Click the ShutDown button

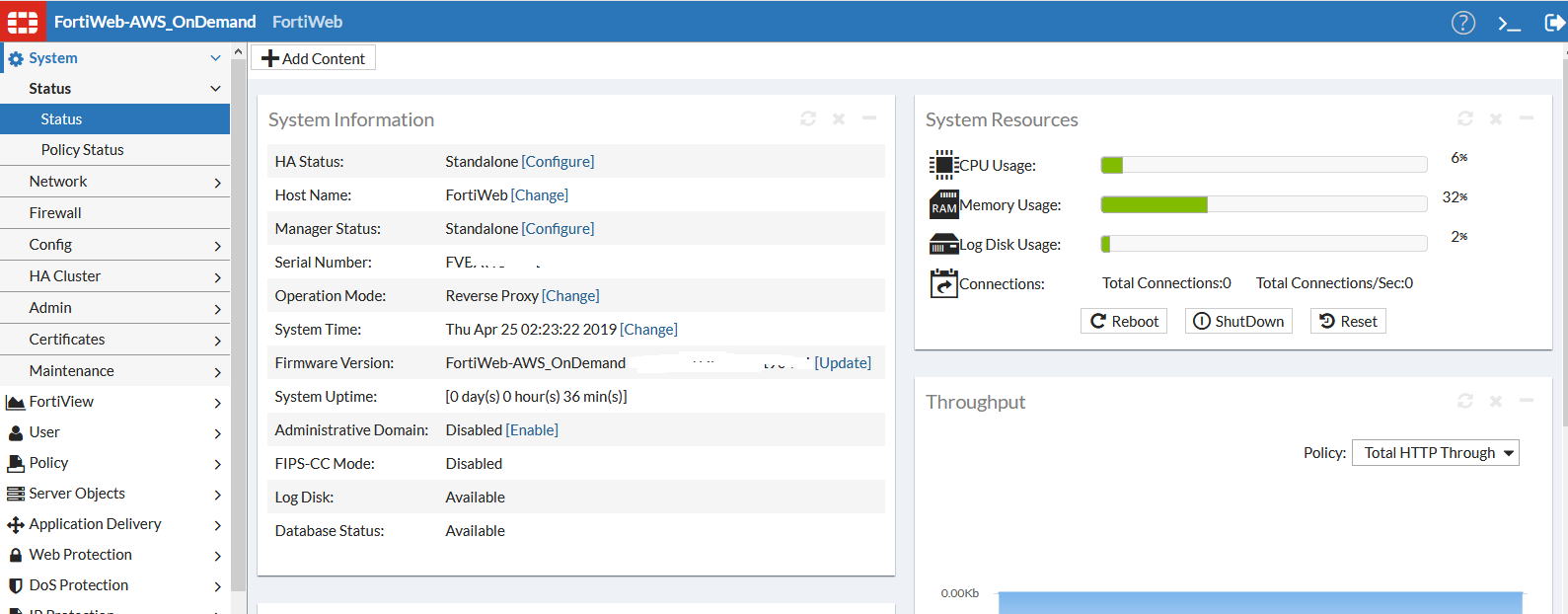(x=1238, y=322)
